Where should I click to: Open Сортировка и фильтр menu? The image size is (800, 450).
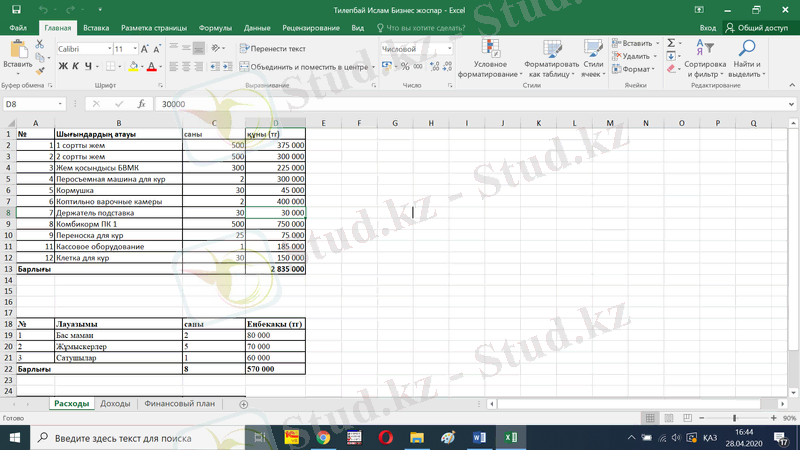705,59
